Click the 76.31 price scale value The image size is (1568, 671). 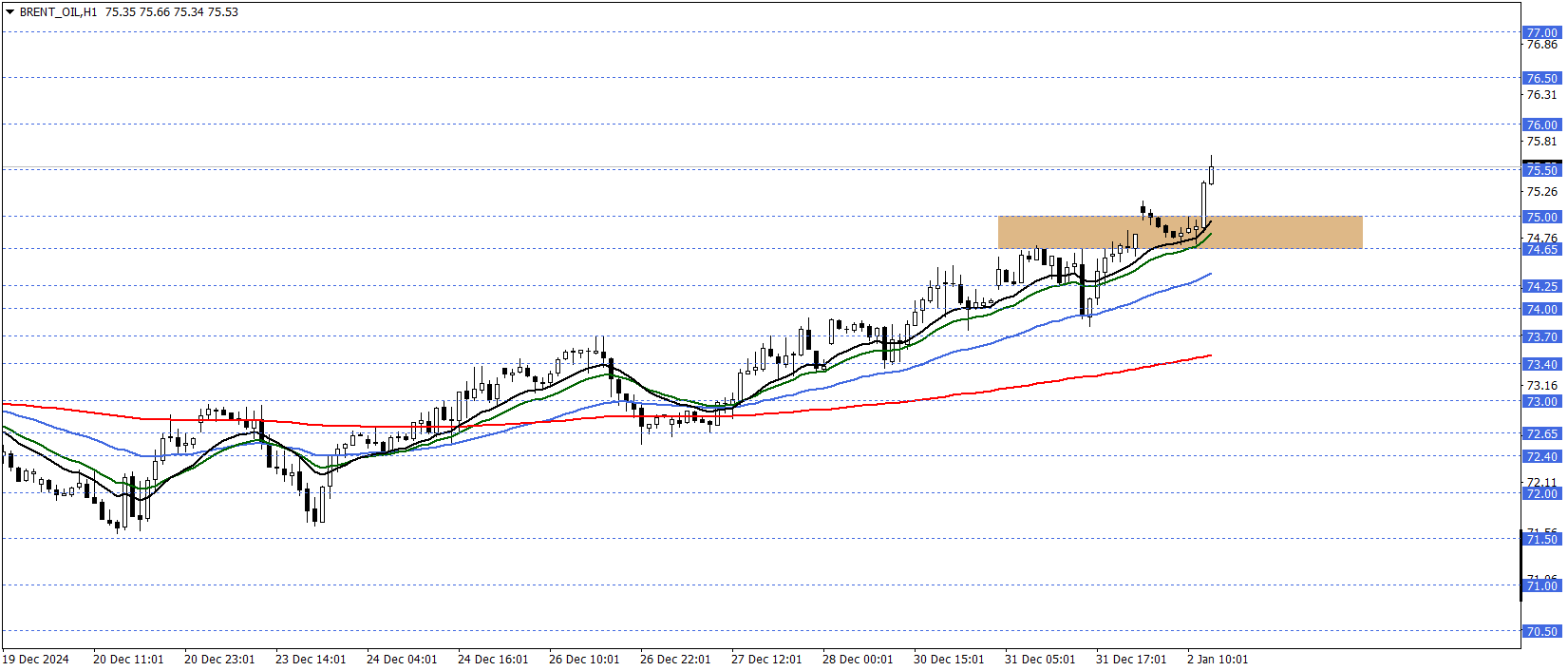click(x=1541, y=95)
